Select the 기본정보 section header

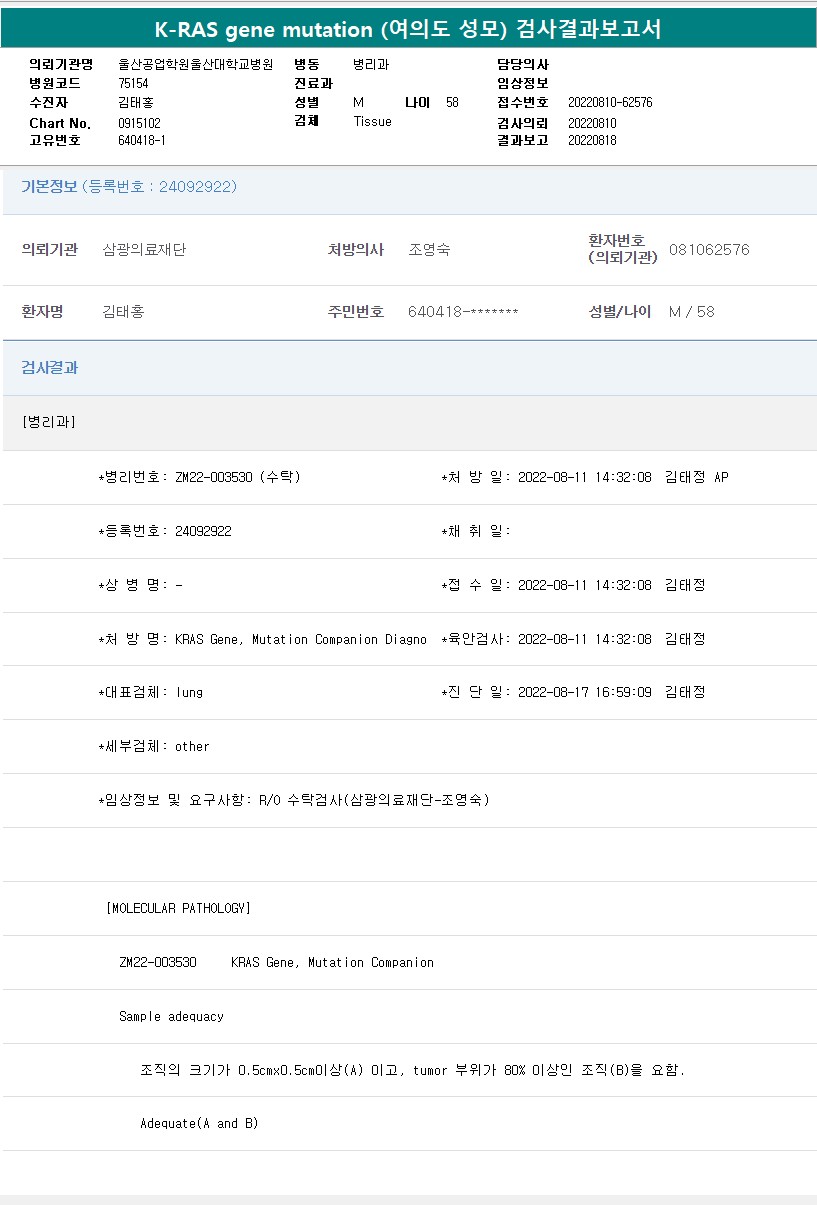129,187
